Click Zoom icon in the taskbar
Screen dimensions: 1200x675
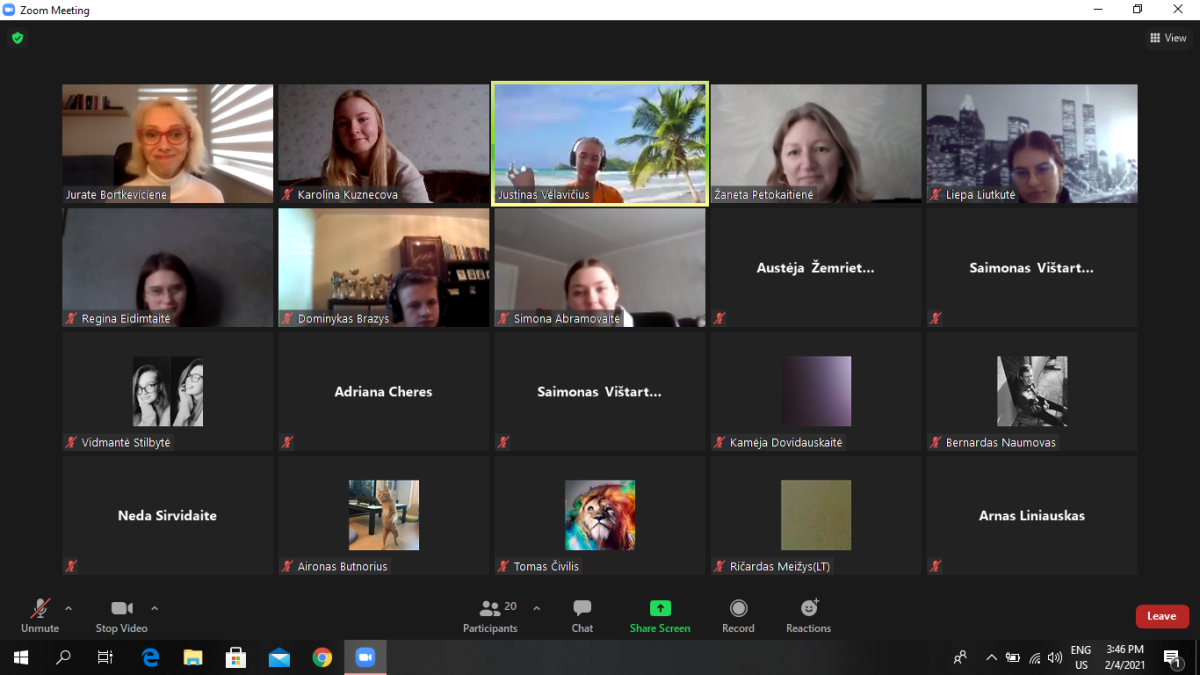coord(365,657)
